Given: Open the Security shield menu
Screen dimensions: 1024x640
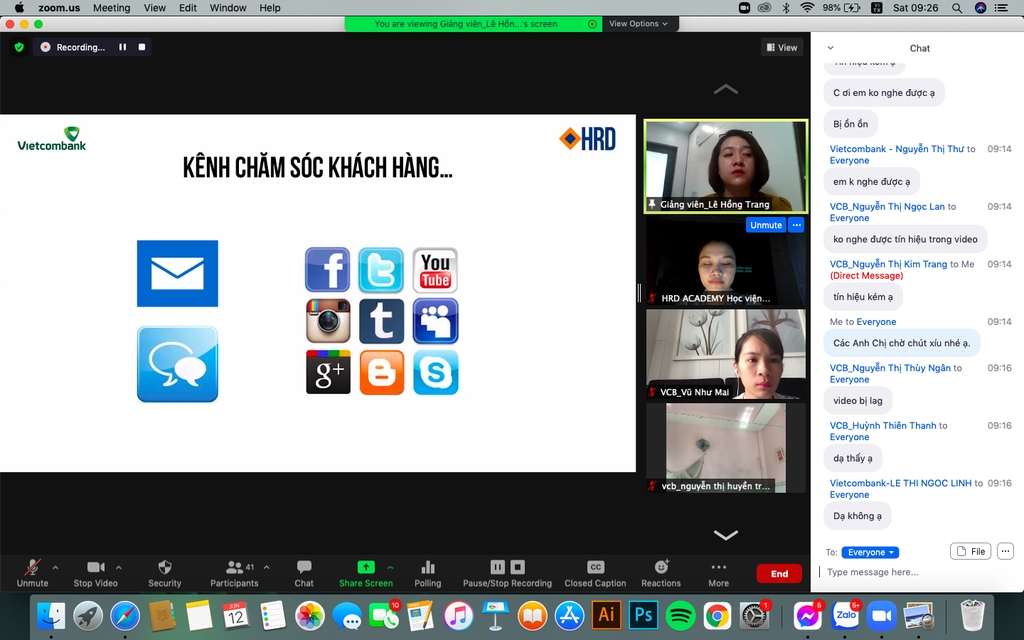Looking at the screenshot, I should (x=165, y=573).
